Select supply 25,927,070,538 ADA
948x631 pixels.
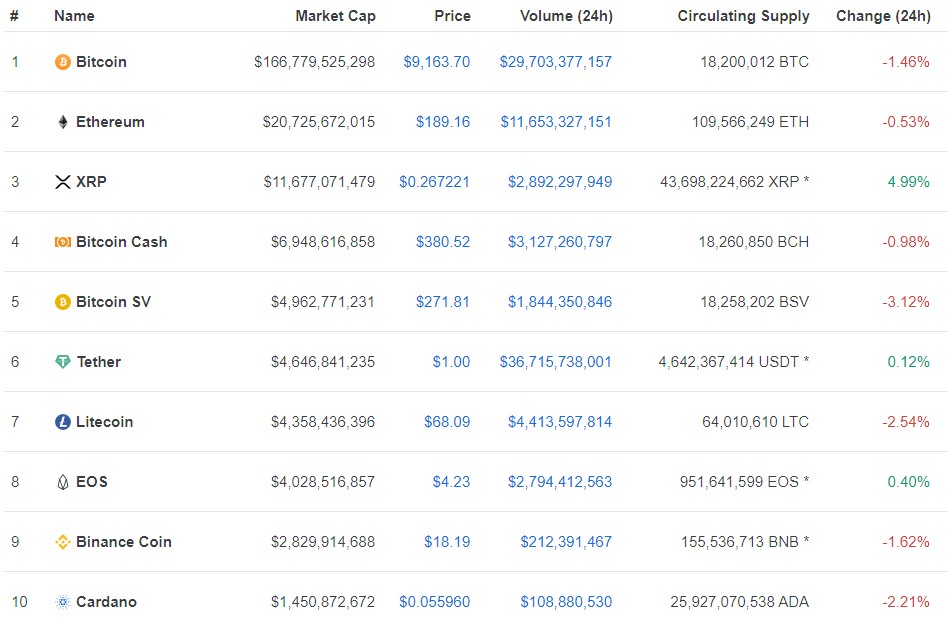pos(739,601)
